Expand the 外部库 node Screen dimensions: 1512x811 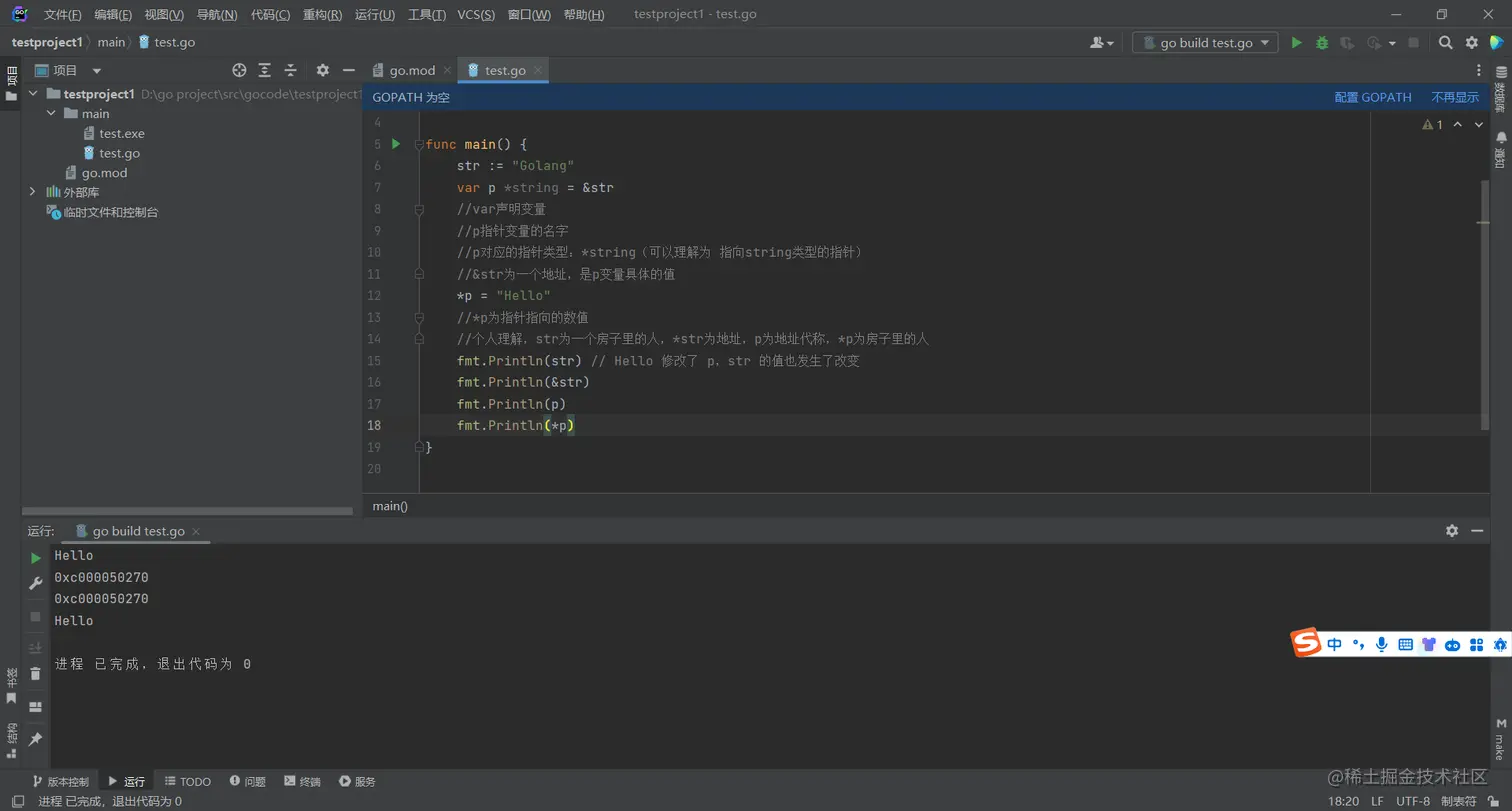[33, 192]
